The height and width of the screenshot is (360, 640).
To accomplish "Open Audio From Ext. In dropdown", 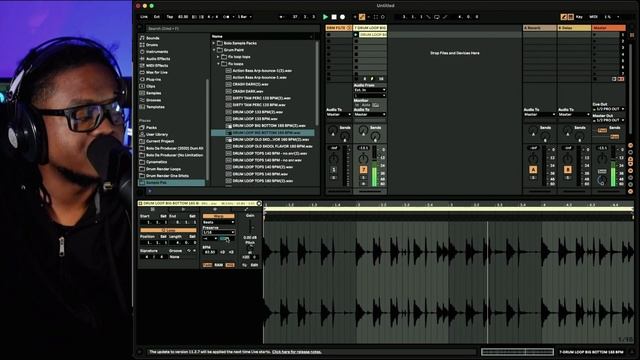I will (369, 90).
